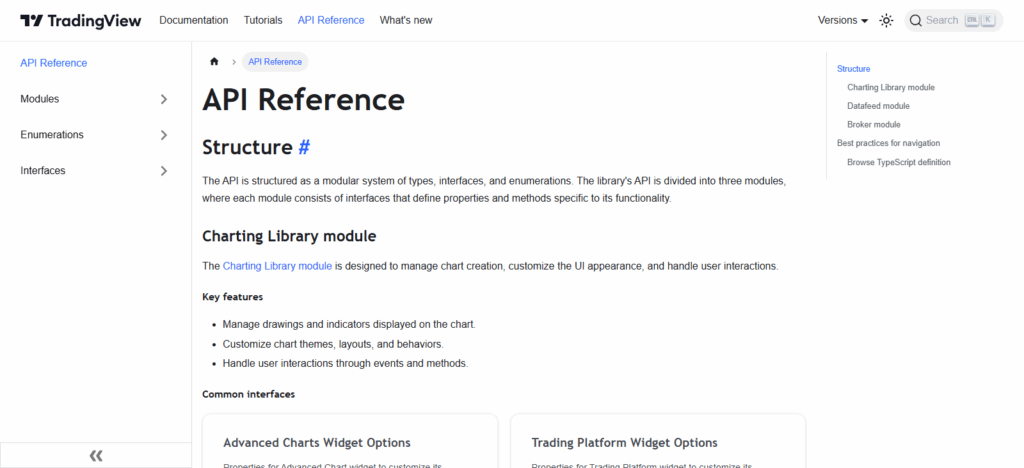Image resolution: width=1024 pixels, height=468 pixels.
Task: Click the home breadcrumb icon
Action: point(214,62)
